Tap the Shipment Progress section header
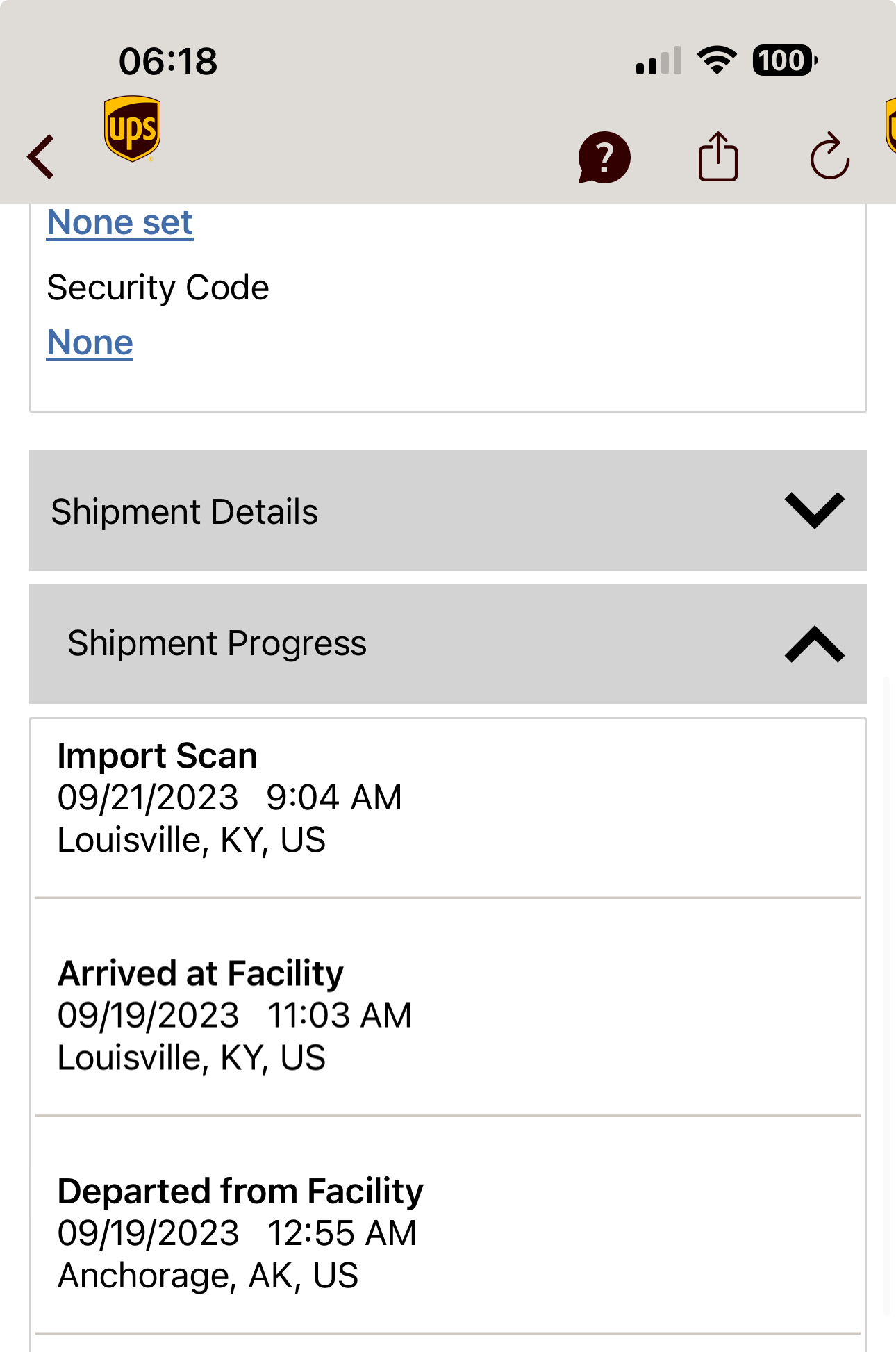The width and height of the screenshot is (896, 1352). tap(448, 644)
